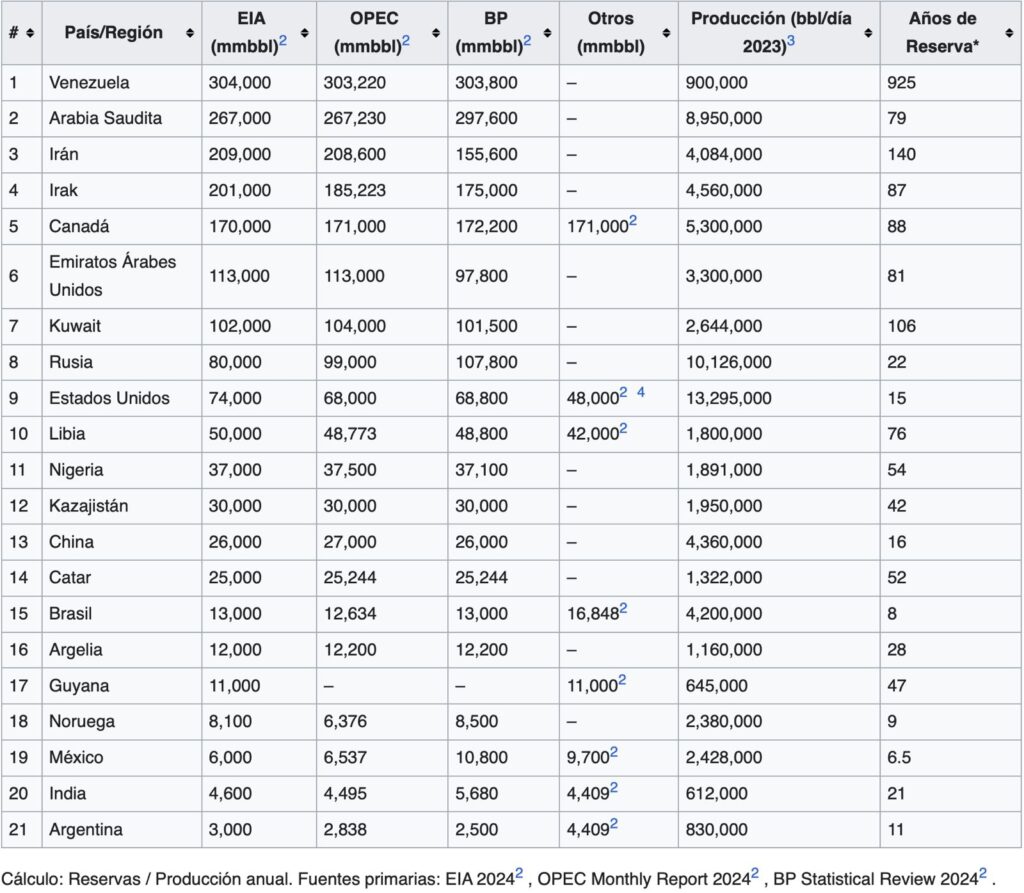The width and height of the screenshot is (1024, 893).
Task: Open footnote 2 in the EIA header
Action: [x=283, y=41]
